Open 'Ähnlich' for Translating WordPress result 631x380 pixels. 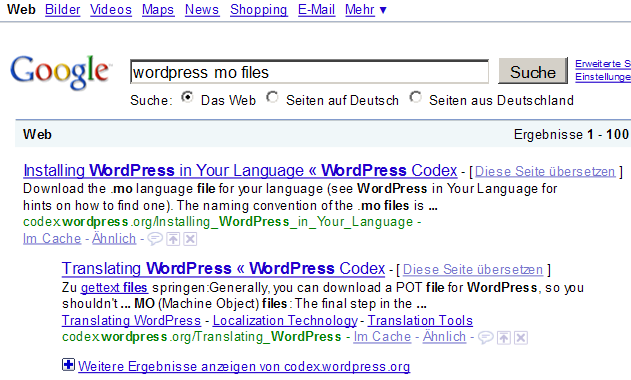pyautogui.click(x=444, y=337)
